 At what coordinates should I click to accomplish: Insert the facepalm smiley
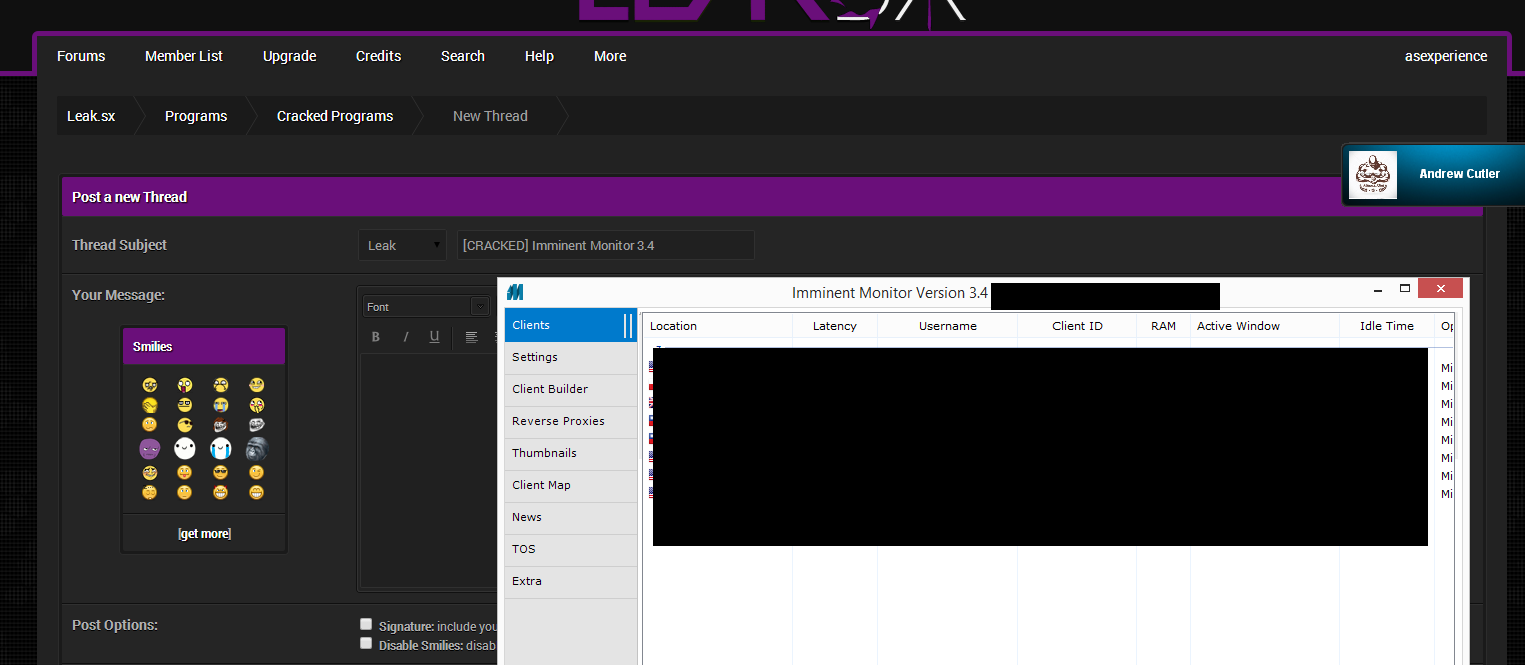[x=150, y=405]
